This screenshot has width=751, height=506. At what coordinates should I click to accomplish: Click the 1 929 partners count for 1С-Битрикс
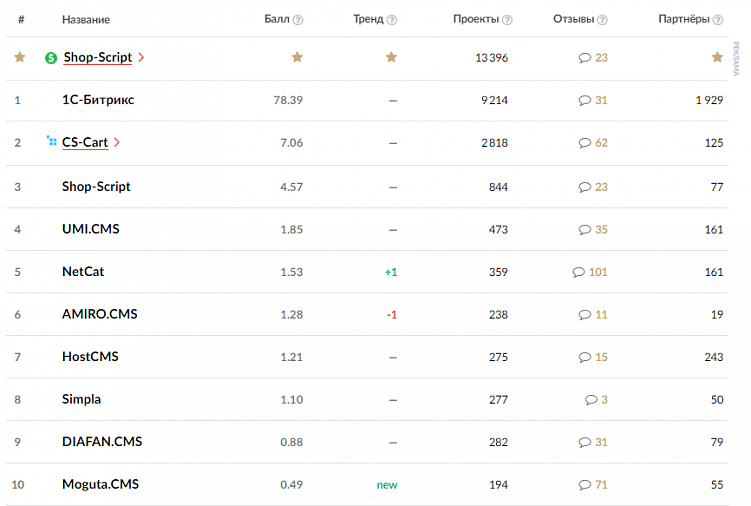click(709, 100)
